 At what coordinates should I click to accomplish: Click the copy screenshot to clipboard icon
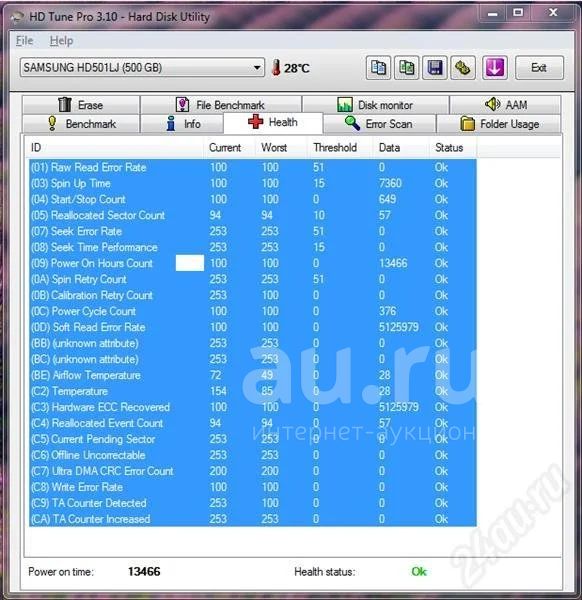click(x=406, y=68)
